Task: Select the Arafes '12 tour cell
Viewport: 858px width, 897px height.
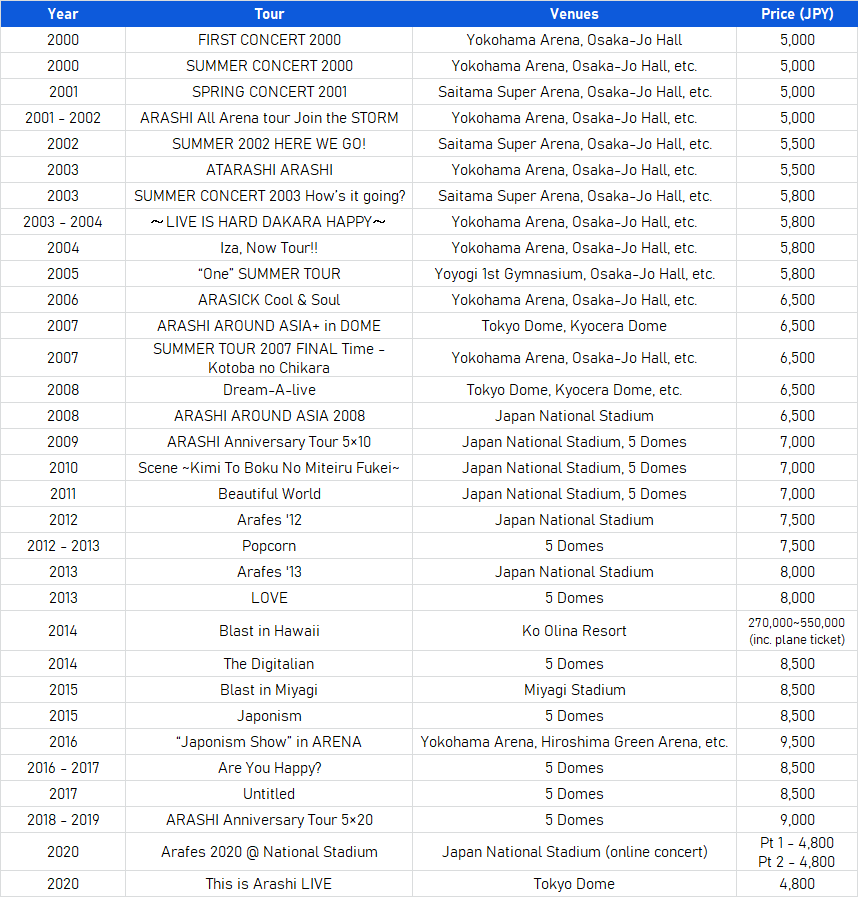Action: pos(269,520)
